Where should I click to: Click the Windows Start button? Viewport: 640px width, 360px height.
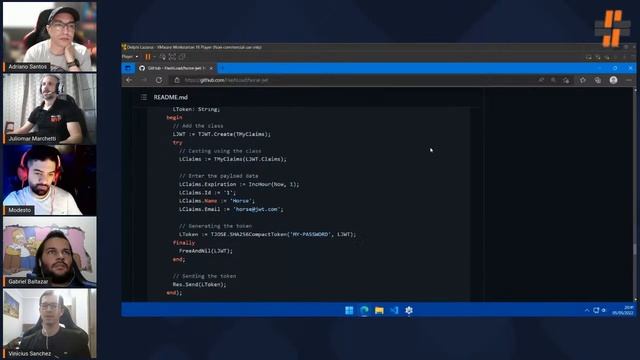click(349, 311)
